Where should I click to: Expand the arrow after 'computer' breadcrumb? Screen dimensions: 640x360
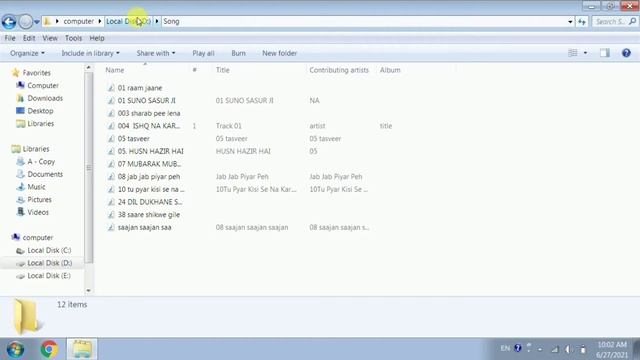pyautogui.click(x=100, y=21)
